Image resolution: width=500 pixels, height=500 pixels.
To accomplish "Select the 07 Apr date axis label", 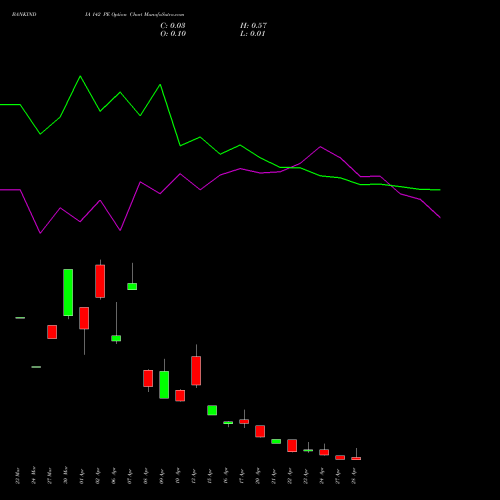I will coord(130,476).
